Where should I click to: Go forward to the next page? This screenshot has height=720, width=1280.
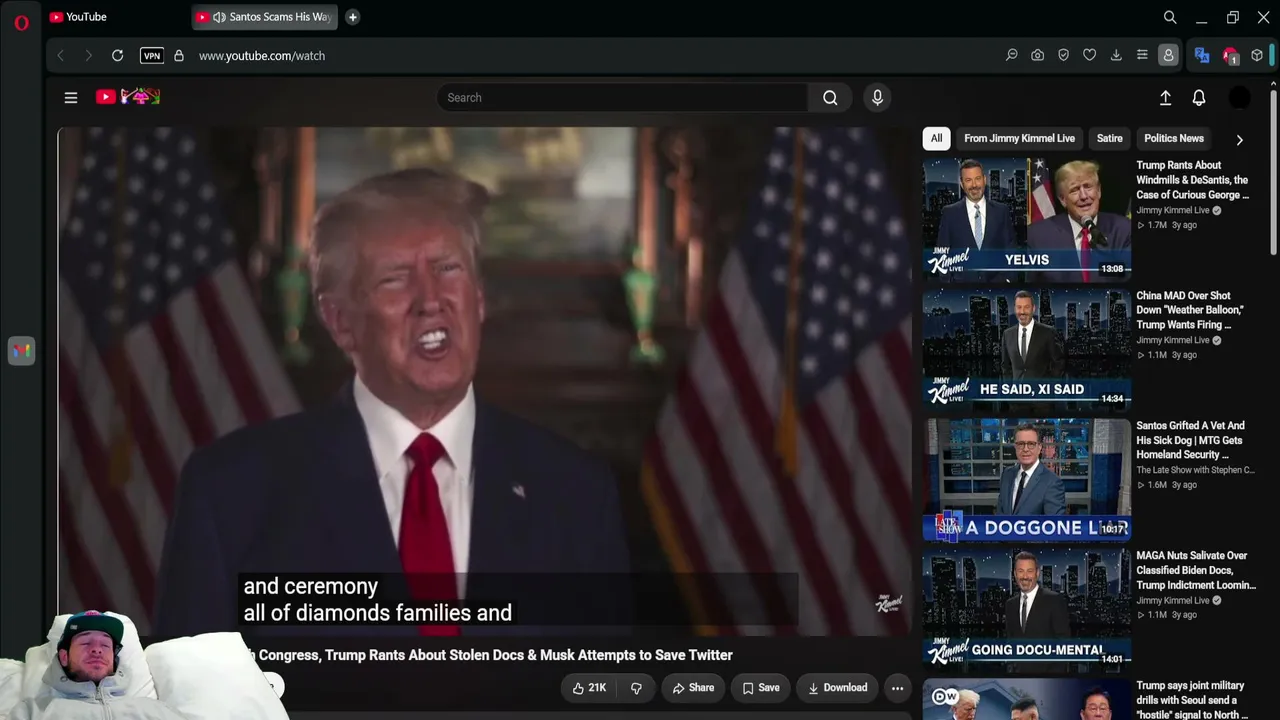click(x=88, y=56)
